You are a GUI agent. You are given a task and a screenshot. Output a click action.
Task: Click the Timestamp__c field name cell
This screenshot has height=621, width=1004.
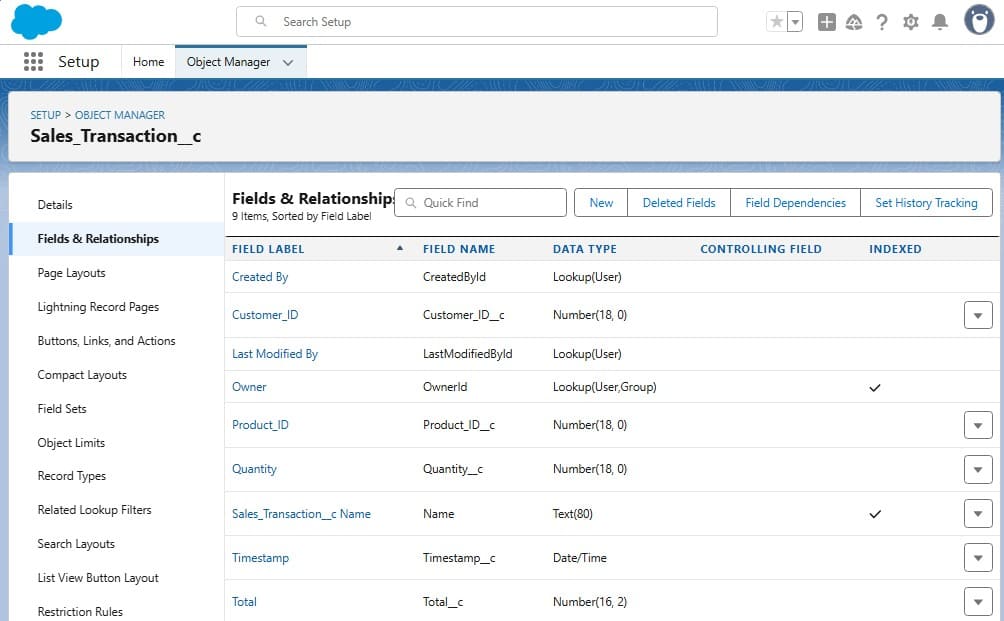click(x=458, y=558)
